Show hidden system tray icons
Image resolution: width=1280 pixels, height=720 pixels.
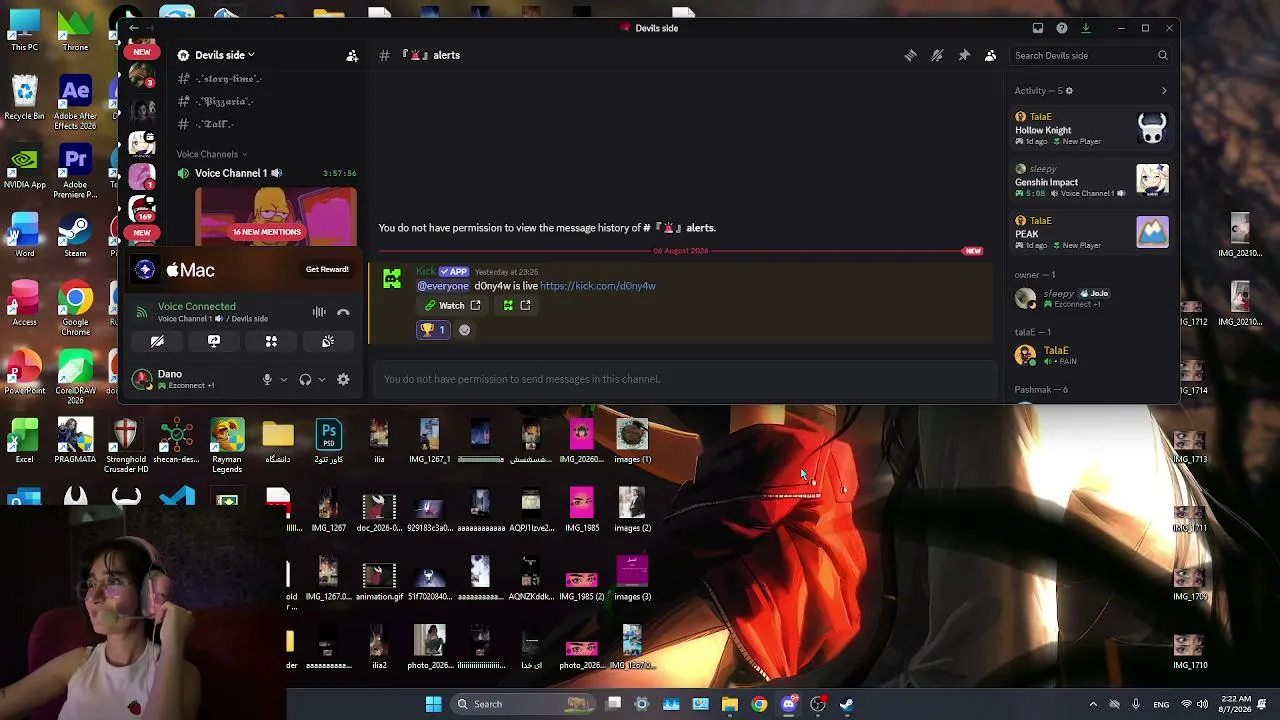click(x=1093, y=704)
